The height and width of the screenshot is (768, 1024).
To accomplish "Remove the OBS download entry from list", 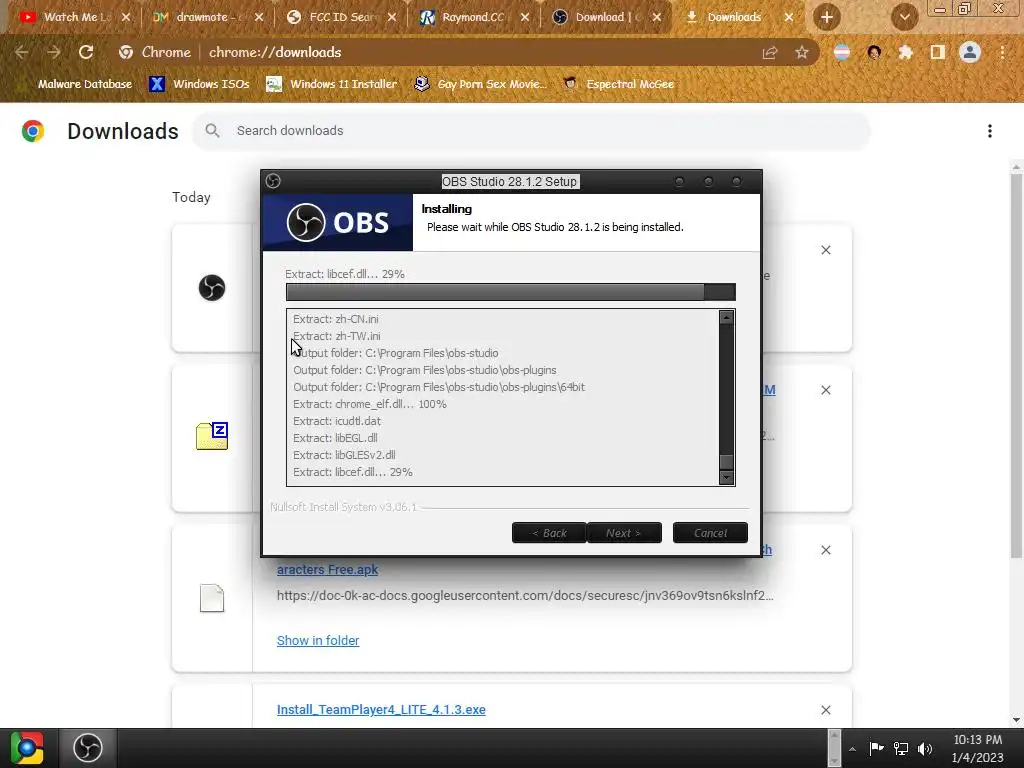I will (x=826, y=250).
